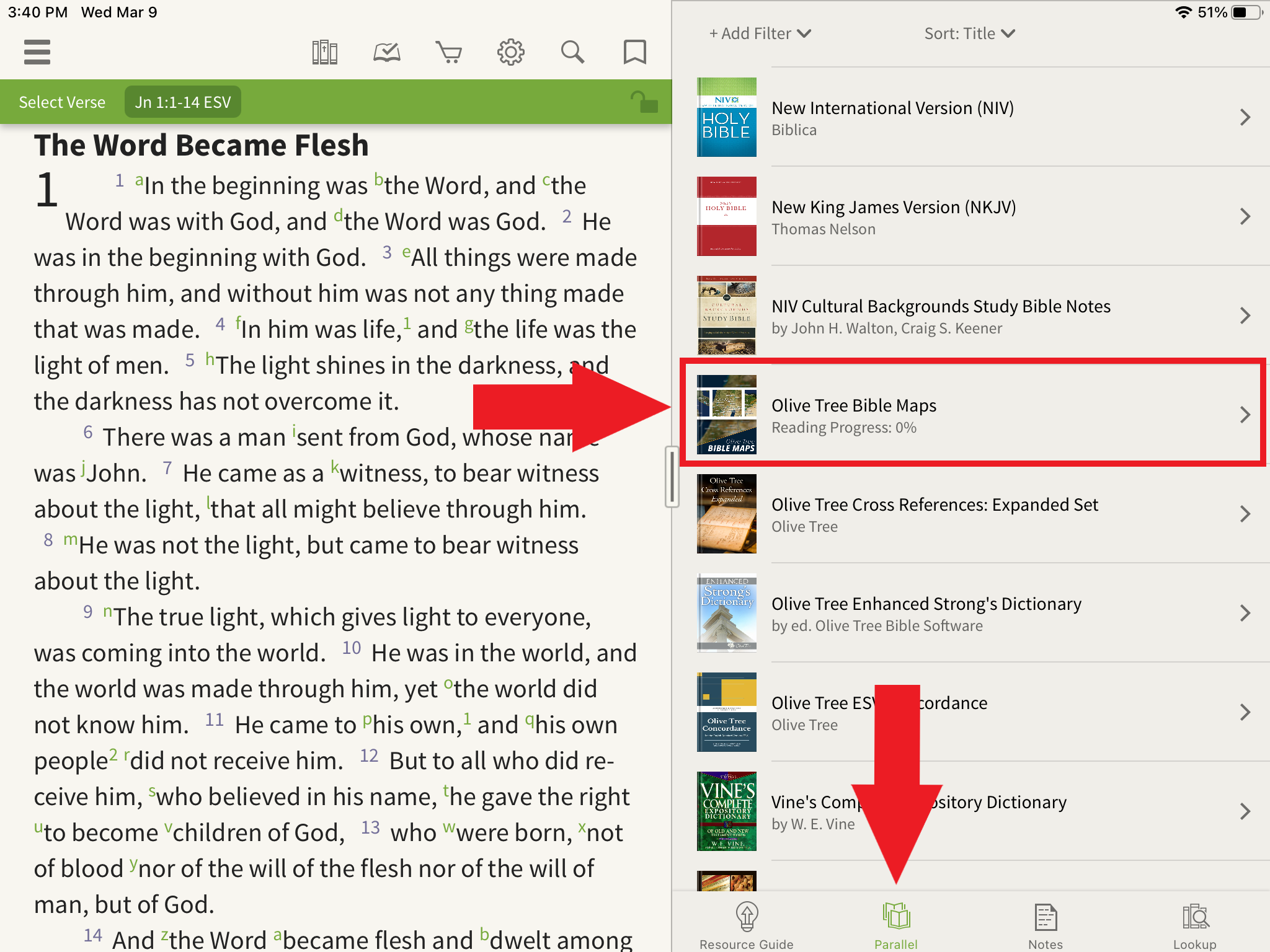The image size is (1270, 952).
Task: Open the library books icon
Action: (x=324, y=52)
